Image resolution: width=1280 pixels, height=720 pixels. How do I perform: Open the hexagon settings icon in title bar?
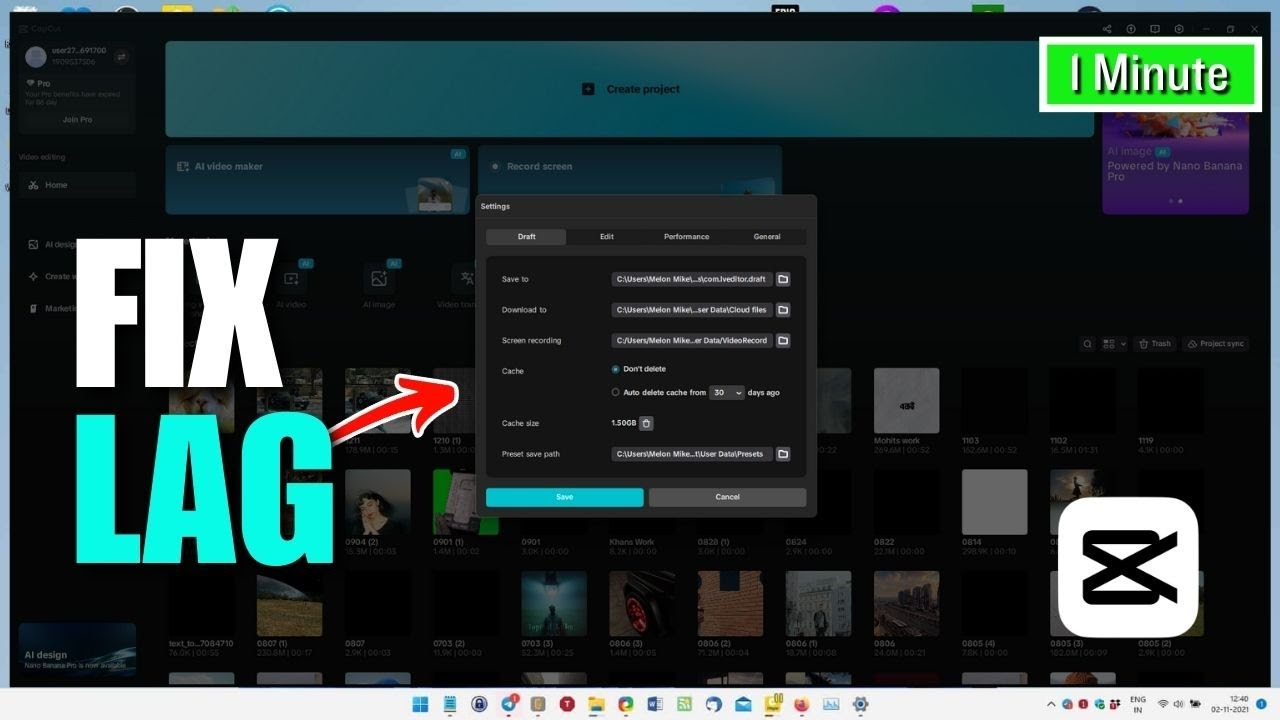pos(1179,29)
